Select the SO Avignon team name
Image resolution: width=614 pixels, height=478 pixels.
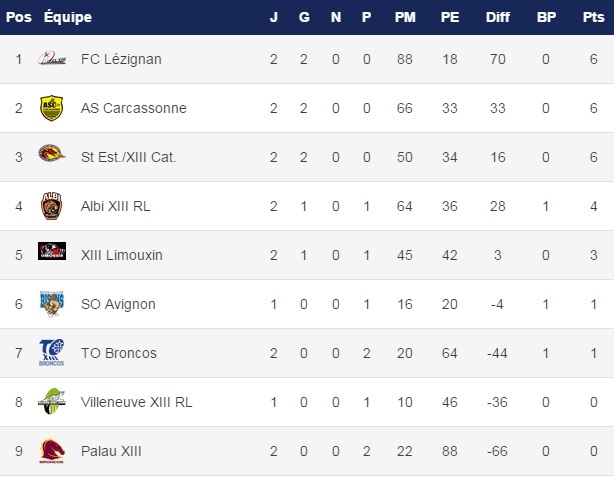(x=118, y=304)
